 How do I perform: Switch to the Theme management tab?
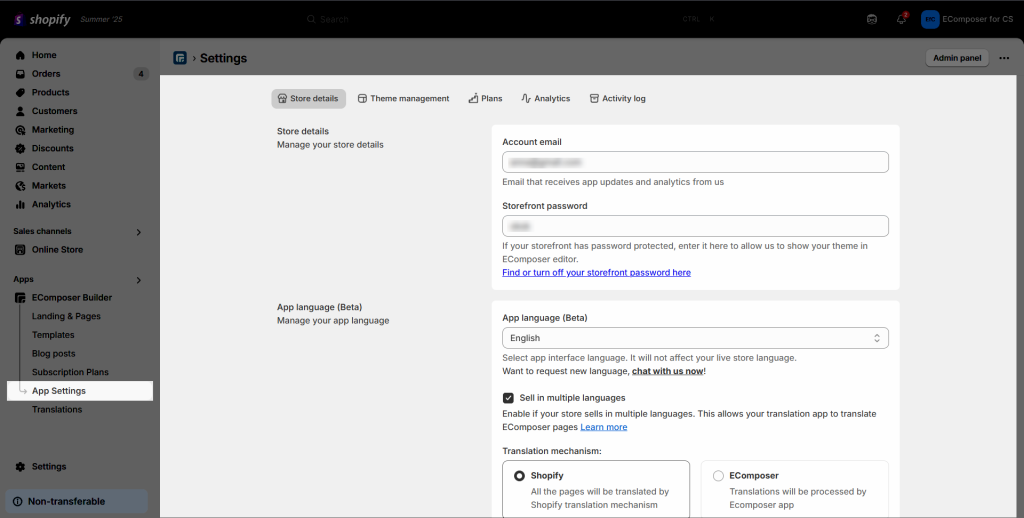tap(404, 99)
